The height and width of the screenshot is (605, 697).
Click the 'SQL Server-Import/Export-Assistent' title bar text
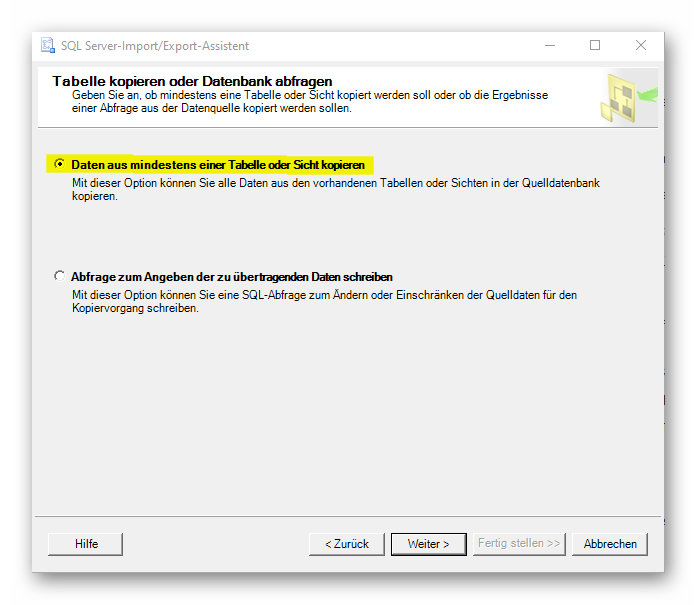click(156, 46)
